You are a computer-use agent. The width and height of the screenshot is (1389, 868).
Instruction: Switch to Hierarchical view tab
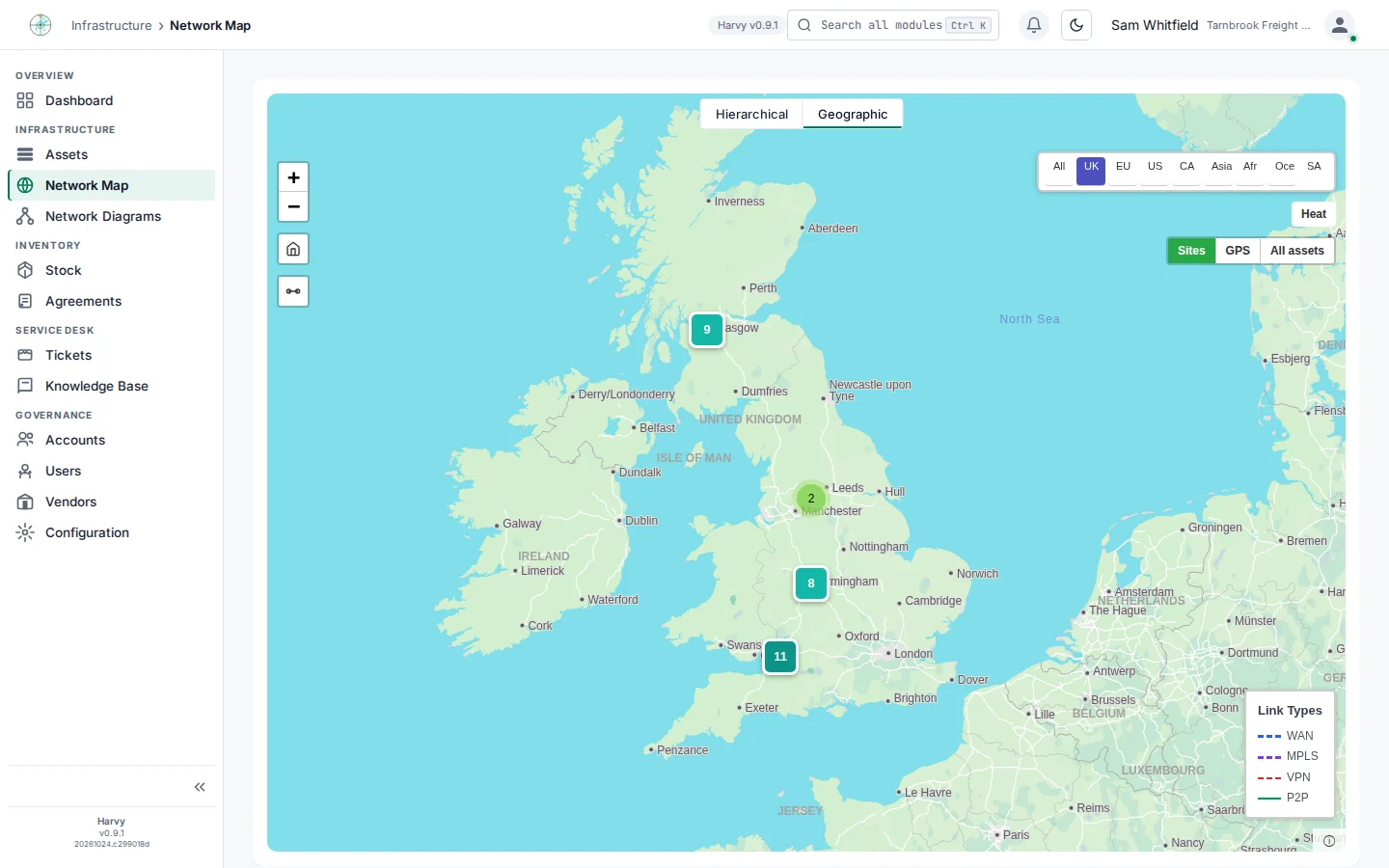pyautogui.click(x=751, y=114)
